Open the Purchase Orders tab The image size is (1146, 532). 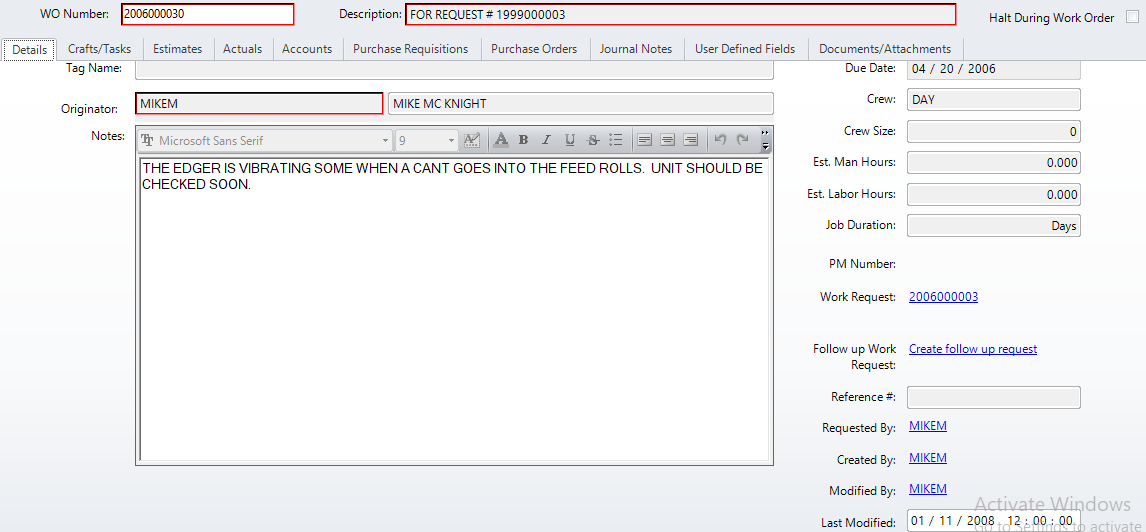click(x=534, y=49)
